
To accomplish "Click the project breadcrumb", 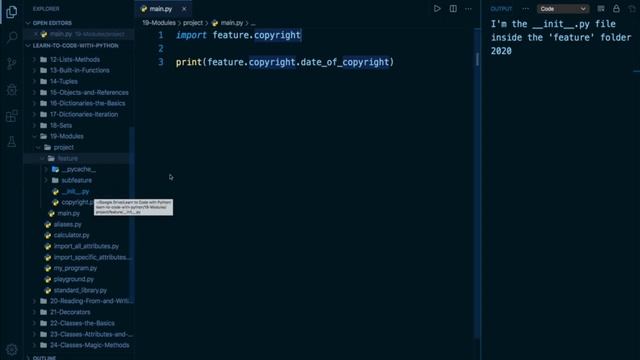I will 193,23.
